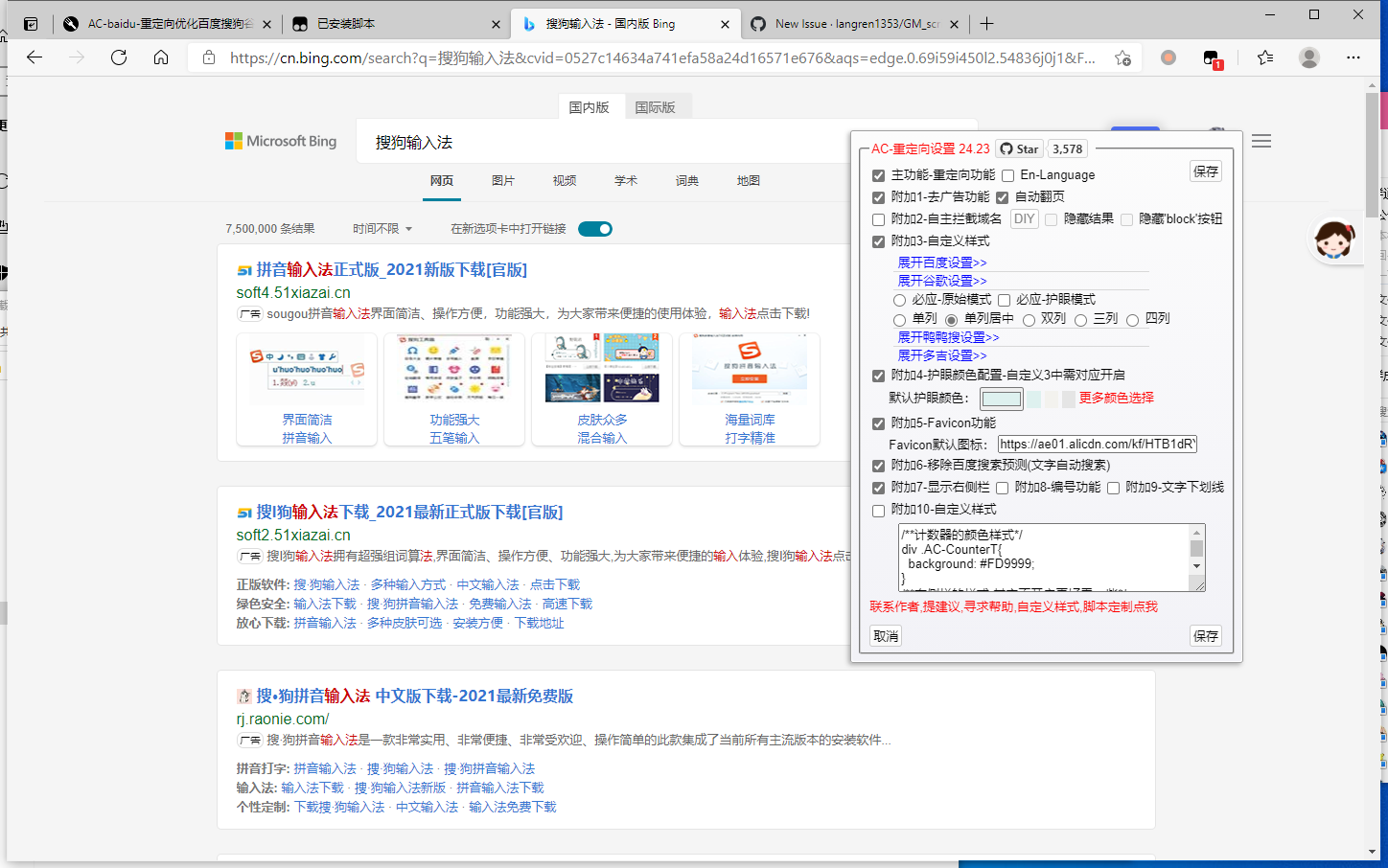Add this page to favorites star icon
1388x868 pixels.
tap(1123, 57)
